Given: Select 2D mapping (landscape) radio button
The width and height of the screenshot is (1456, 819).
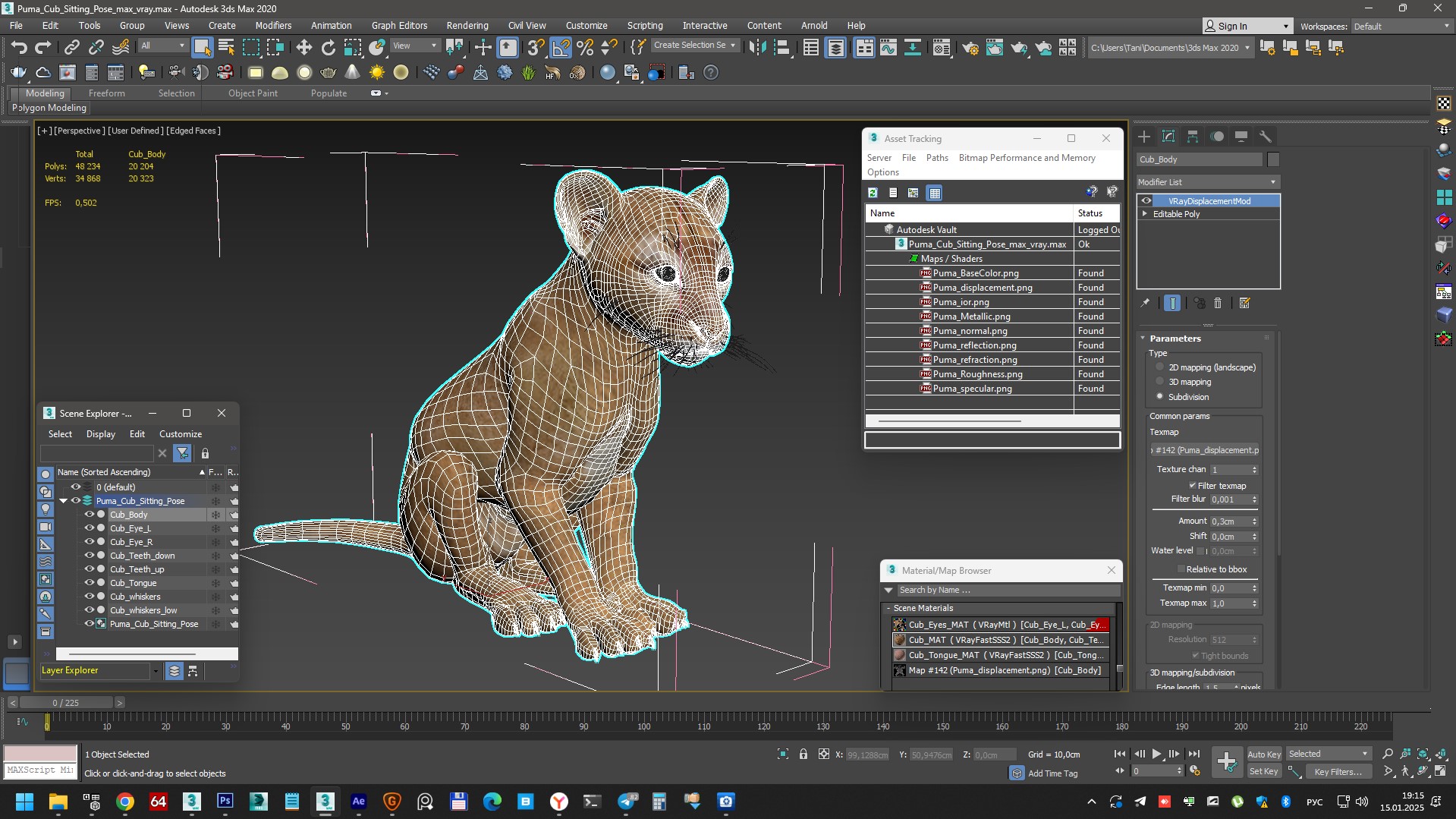Looking at the screenshot, I should 1159,367.
